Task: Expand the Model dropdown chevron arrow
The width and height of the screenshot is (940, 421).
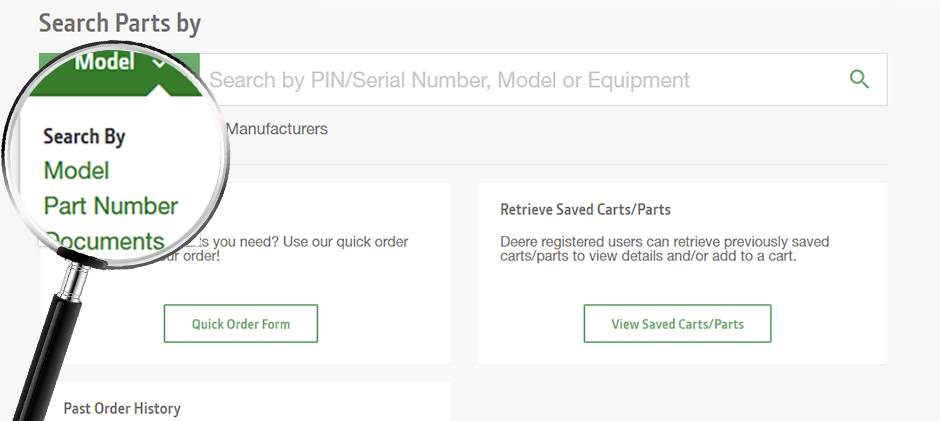Action: click(x=161, y=63)
